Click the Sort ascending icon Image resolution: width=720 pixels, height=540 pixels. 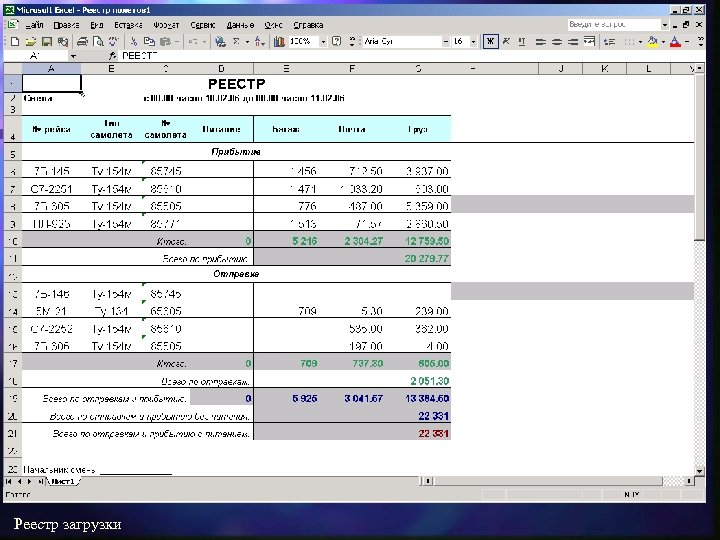(x=259, y=42)
